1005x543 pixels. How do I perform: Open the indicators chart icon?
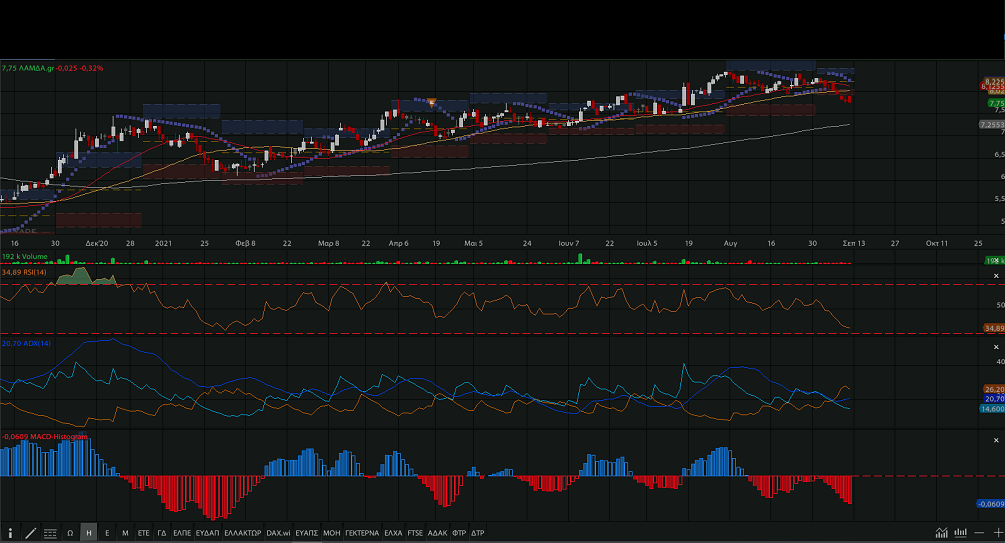coord(941,532)
